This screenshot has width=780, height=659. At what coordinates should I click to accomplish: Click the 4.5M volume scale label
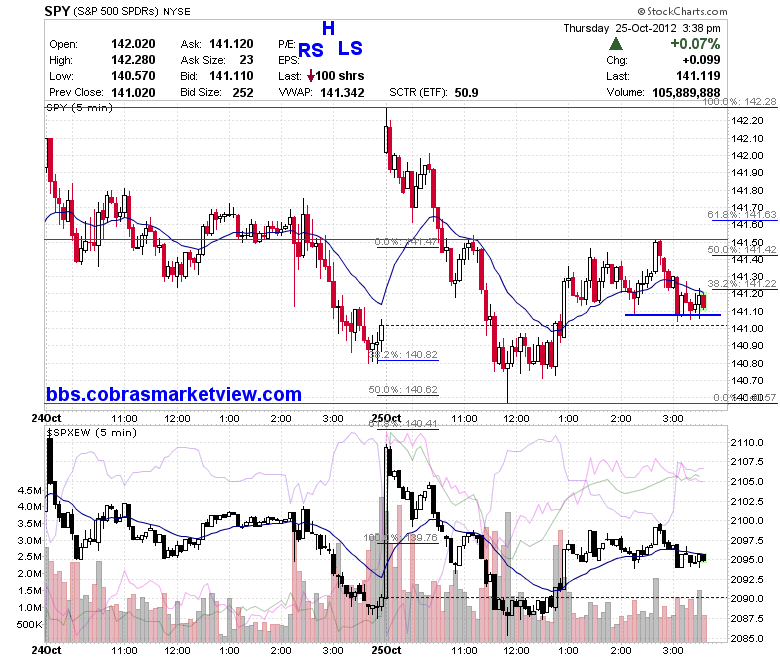point(30,490)
